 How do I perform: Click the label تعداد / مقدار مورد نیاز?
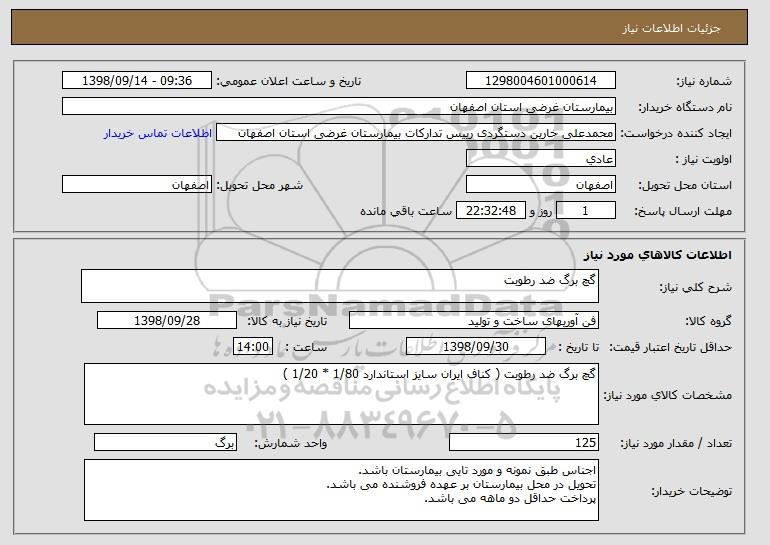(676, 443)
